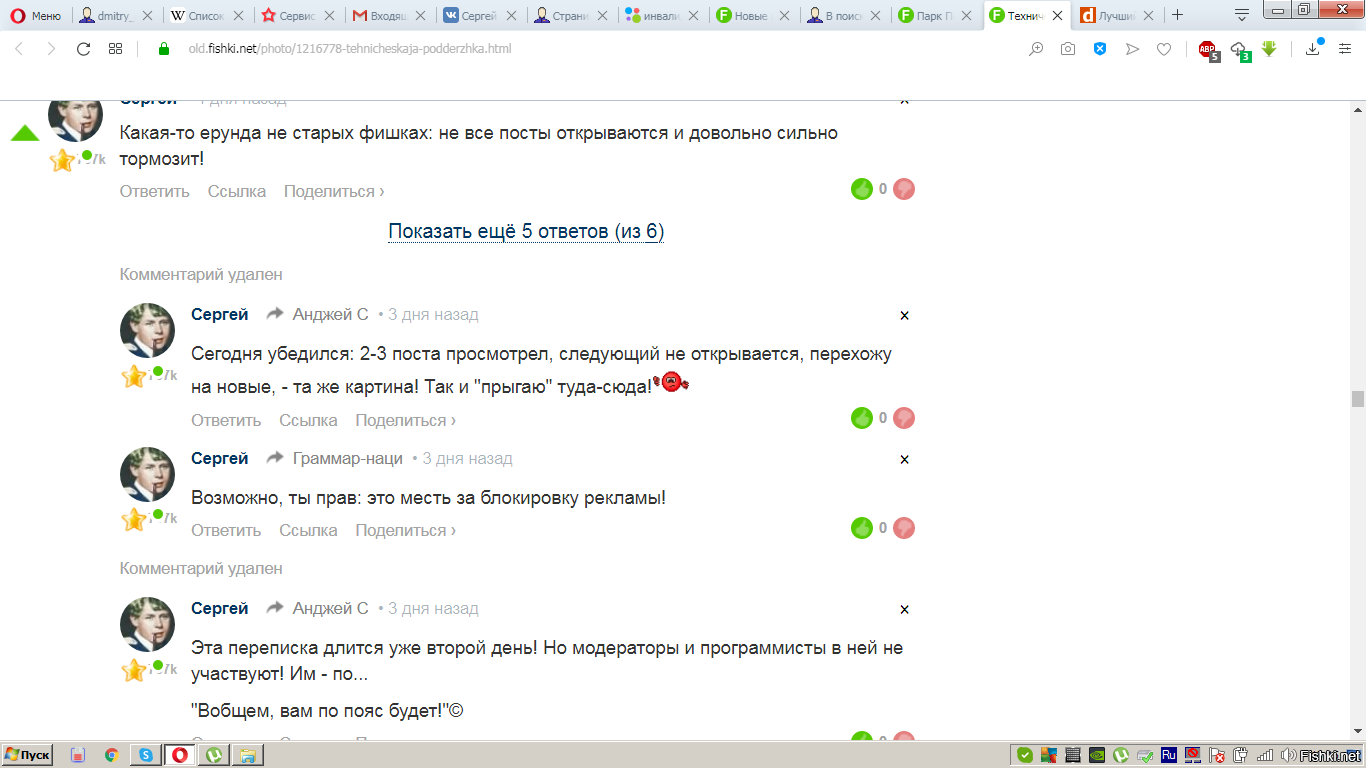1366x768 pixels.
Task: Switch to the Парк П tab
Action: (936, 16)
